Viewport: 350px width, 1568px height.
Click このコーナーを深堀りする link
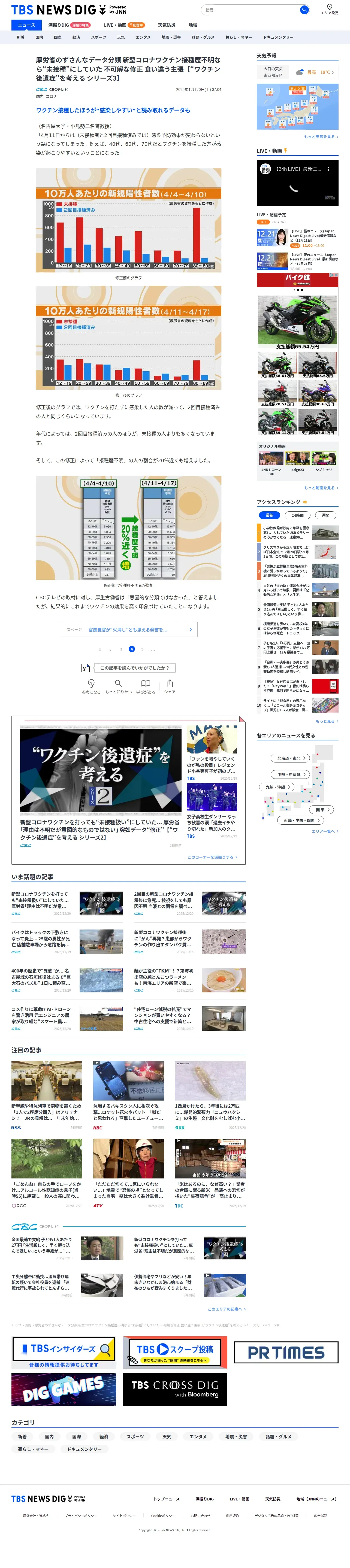coord(212,857)
